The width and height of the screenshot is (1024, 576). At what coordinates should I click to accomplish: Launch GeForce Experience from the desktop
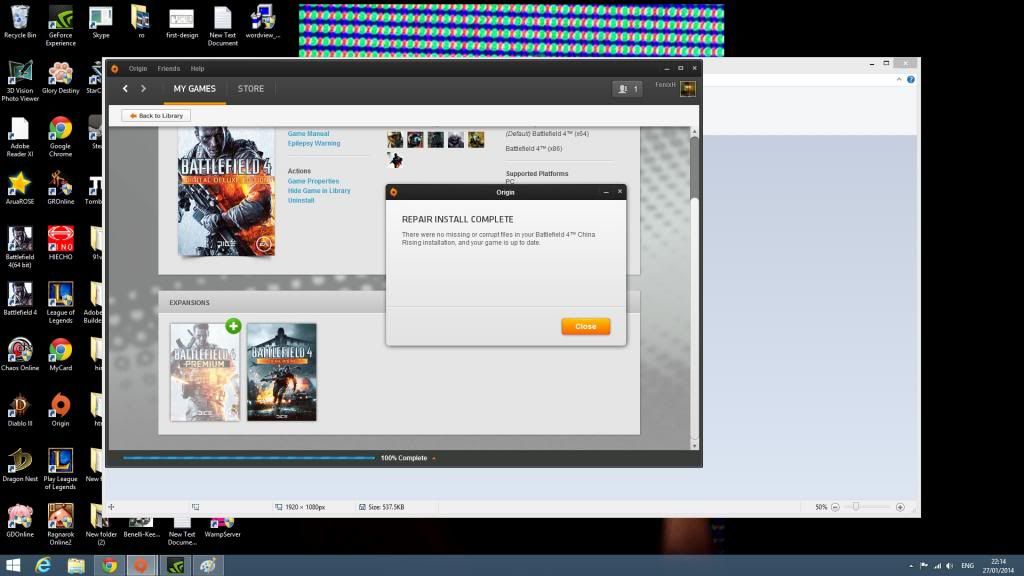click(60, 26)
